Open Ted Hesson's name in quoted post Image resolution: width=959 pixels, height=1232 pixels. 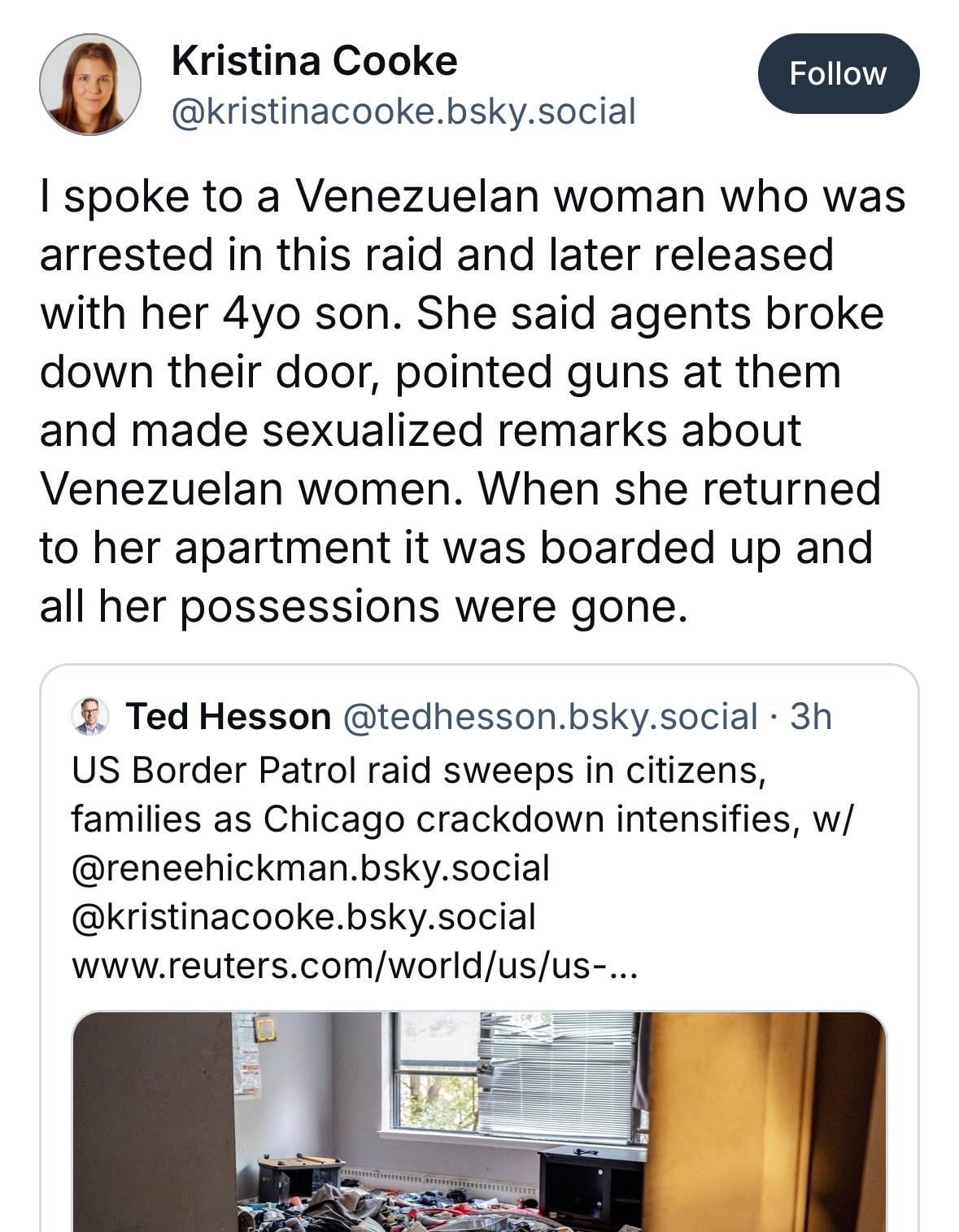pos(228,716)
